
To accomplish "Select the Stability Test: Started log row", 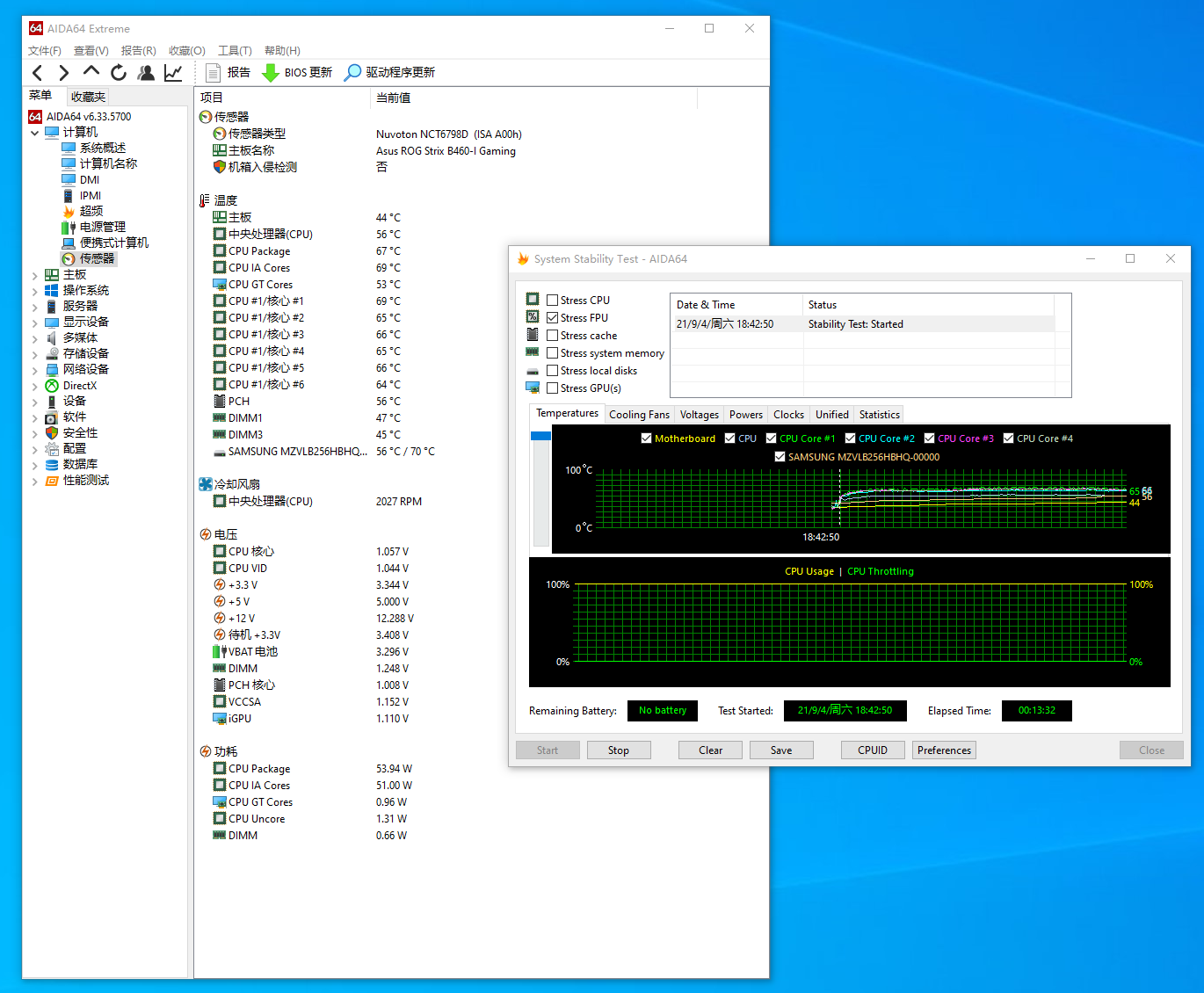I will pos(863,324).
